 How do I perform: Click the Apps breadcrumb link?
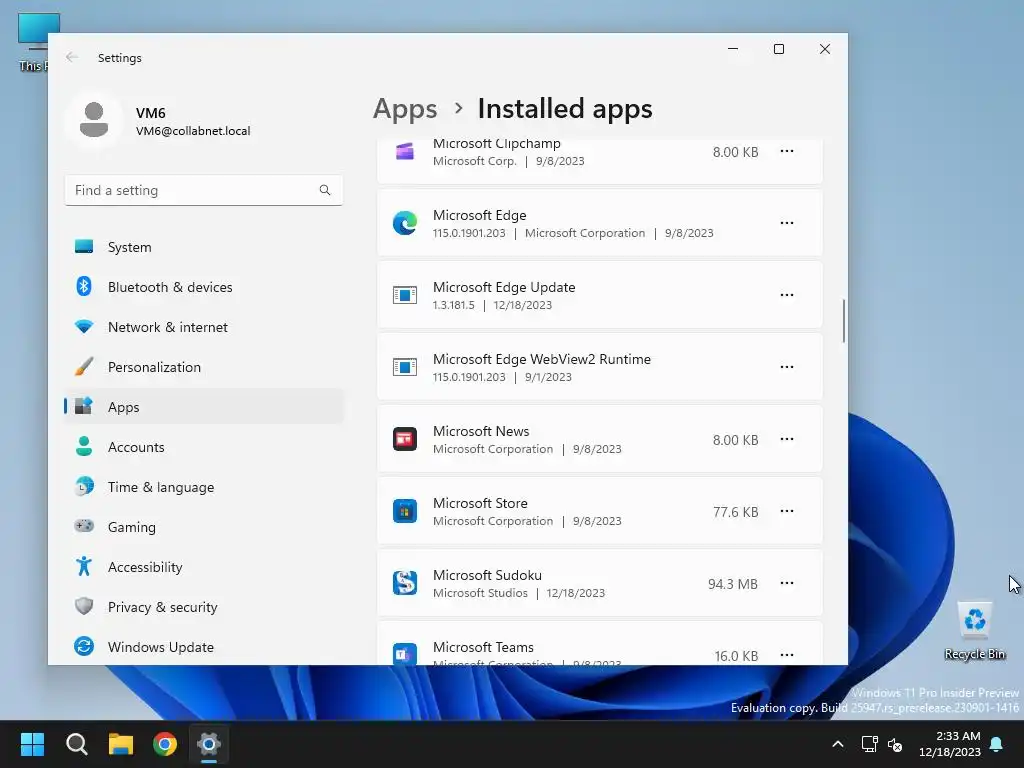[x=405, y=108]
